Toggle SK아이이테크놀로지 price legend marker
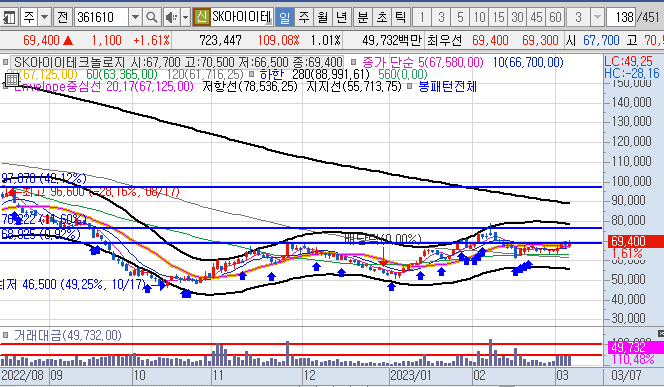 [6, 63]
